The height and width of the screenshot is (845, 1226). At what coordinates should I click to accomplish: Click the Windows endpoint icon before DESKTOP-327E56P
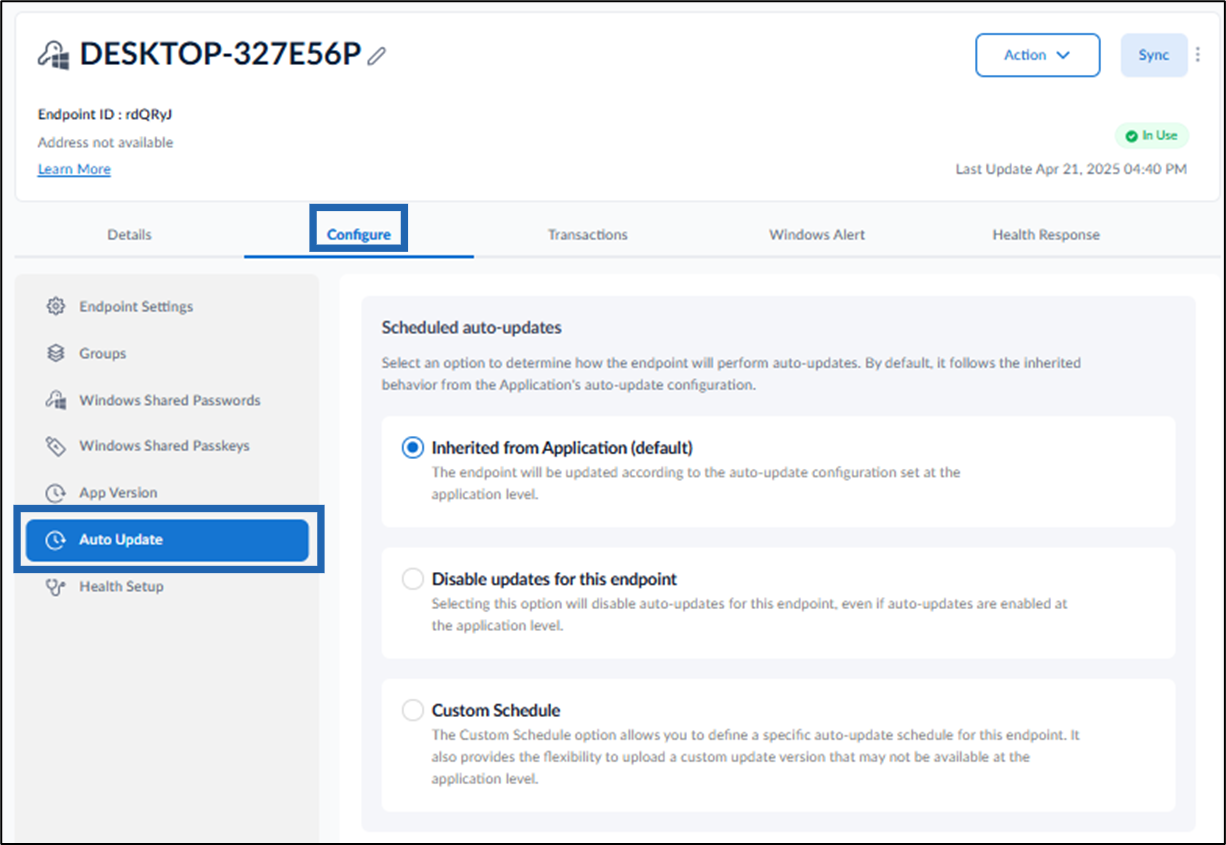54,55
